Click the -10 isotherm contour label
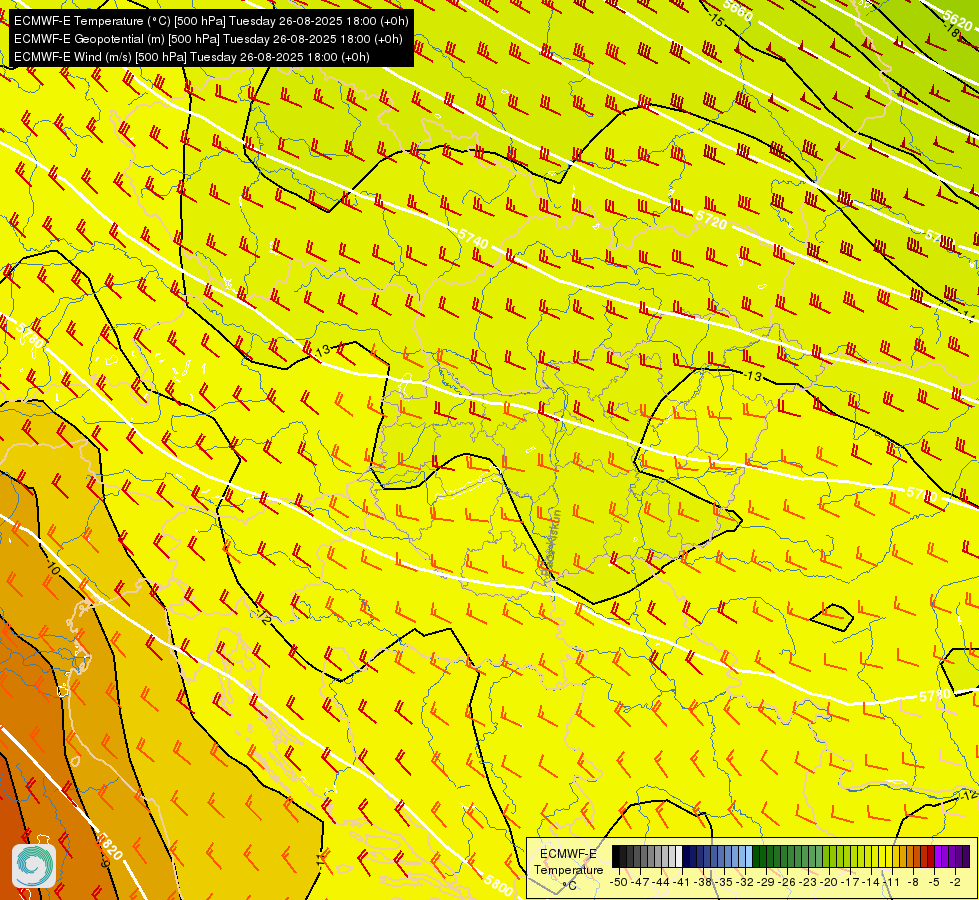The width and height of the screenshot is (979, 900). tap(52, 568)
